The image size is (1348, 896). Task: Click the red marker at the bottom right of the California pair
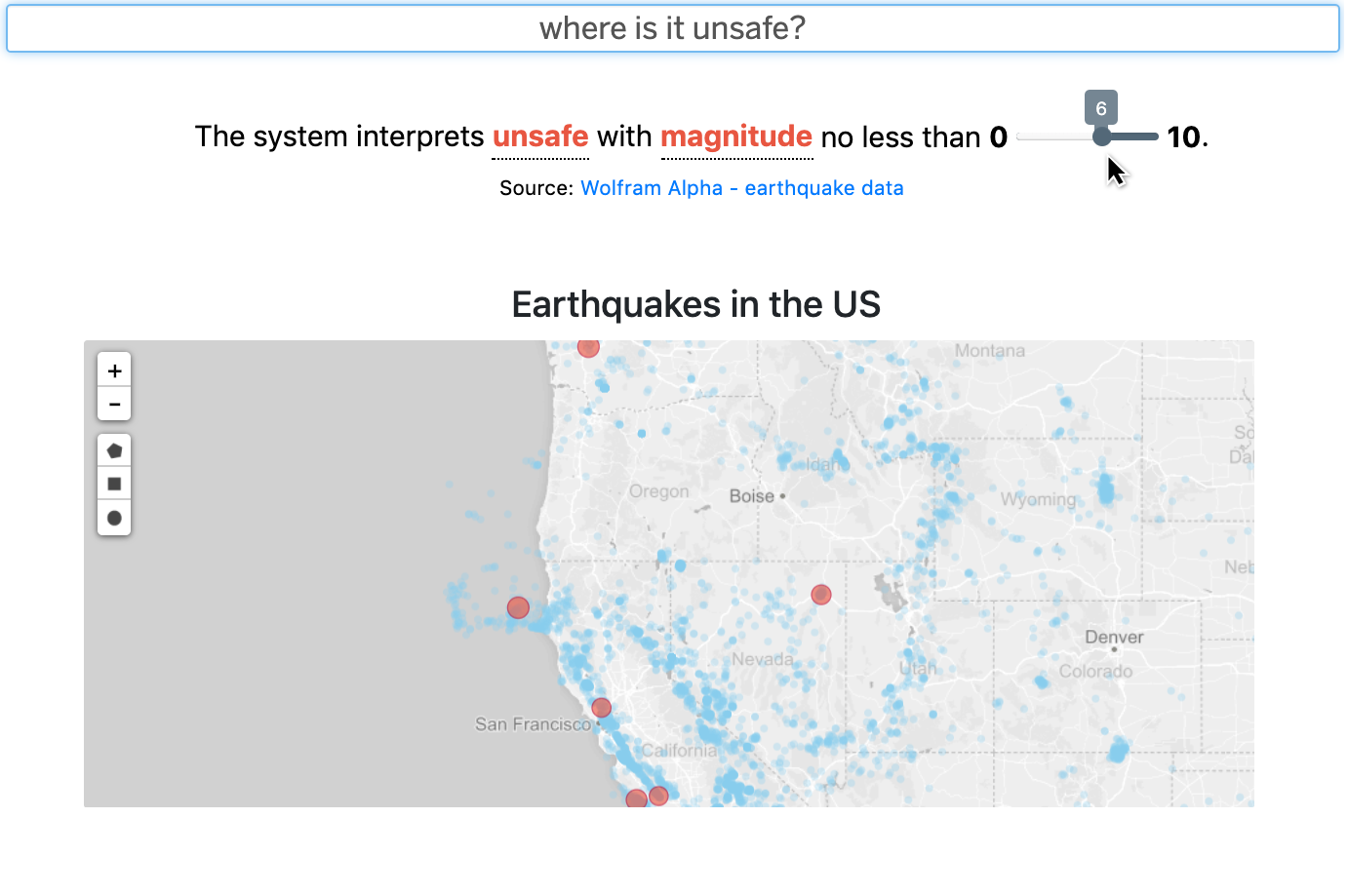point(658,796)
